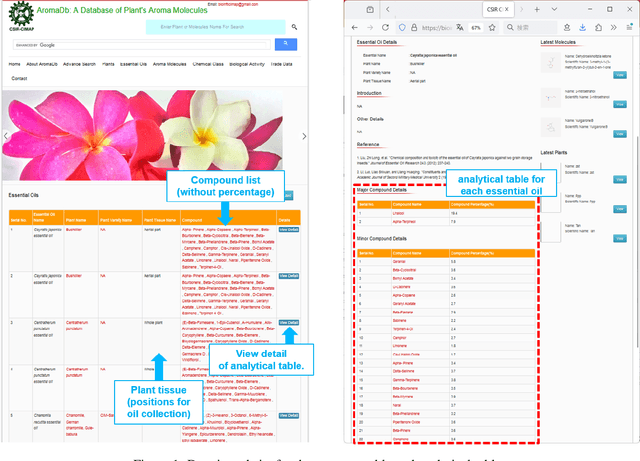Click the 67% zoom level indicator
640x461 pixels.
coord(476,28)
